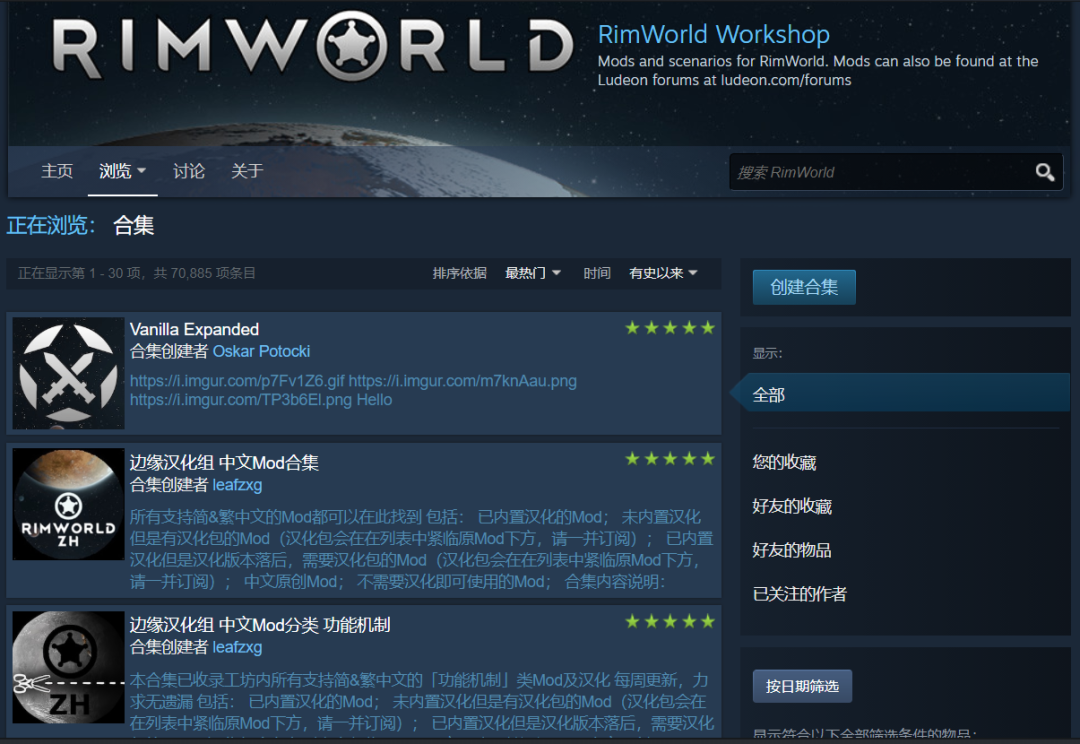Open the scissors ZH collection thumbnail
The width and height of the screenshot is (1080, 744).
pyautogui.click(x=68, y=667)
